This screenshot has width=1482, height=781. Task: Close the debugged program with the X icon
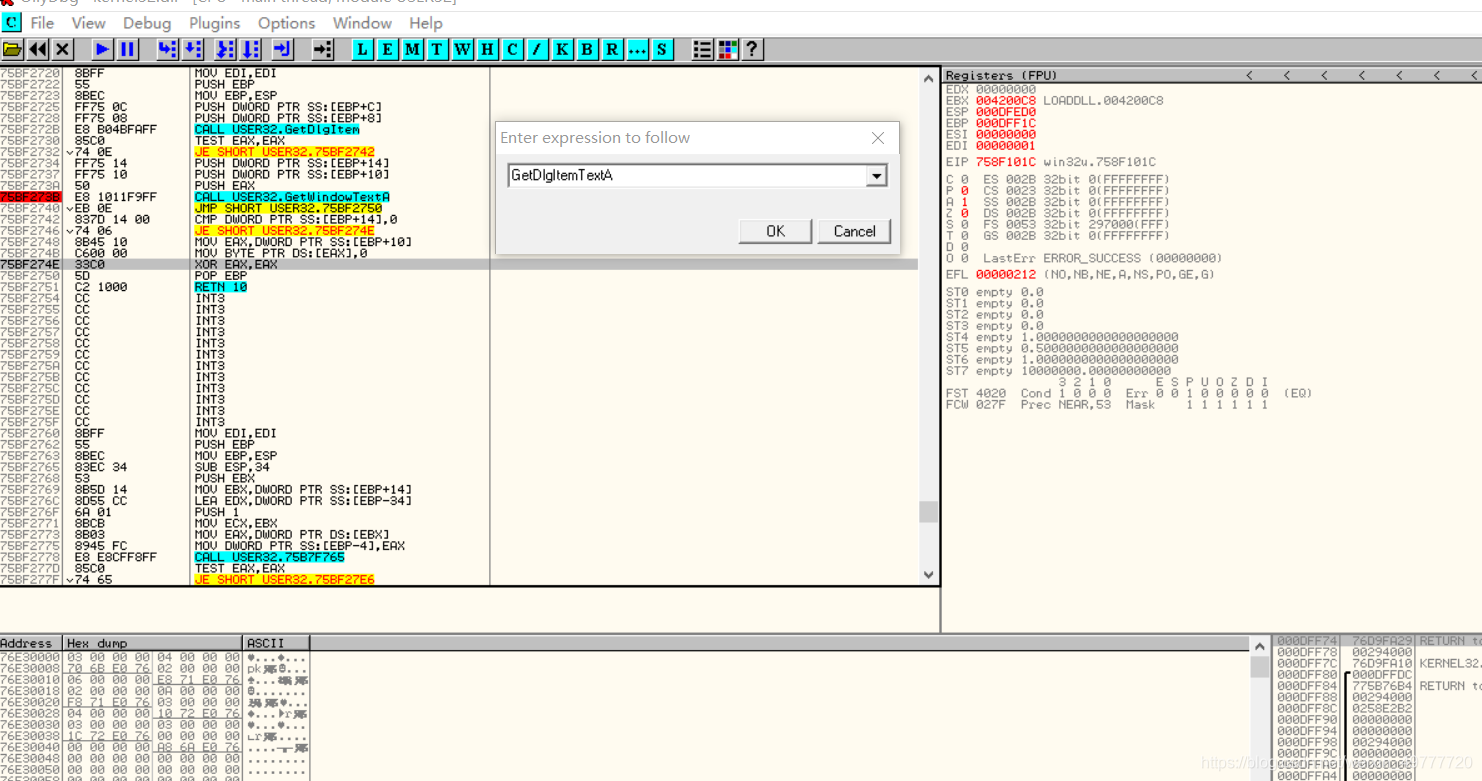(x=63, y=49)
